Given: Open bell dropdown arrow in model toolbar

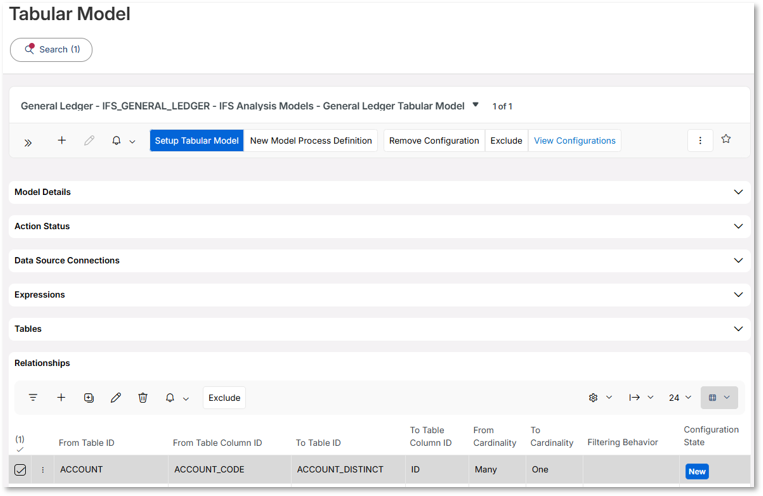Looking at the screenshot, I should click(132, 142).
